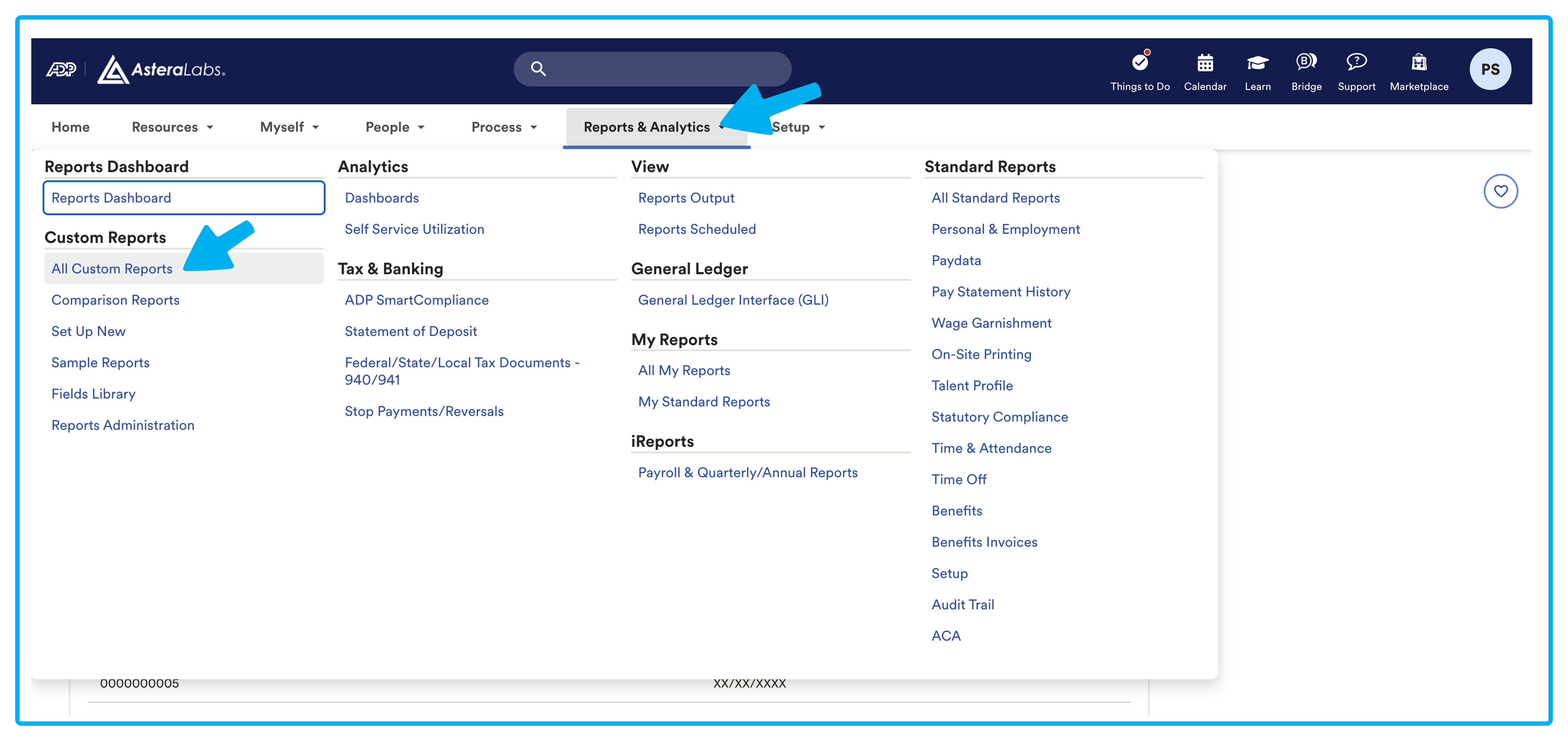Expand the Resources dropdown menu
The image size is (1568, 741).
click(x=172, y=127)
